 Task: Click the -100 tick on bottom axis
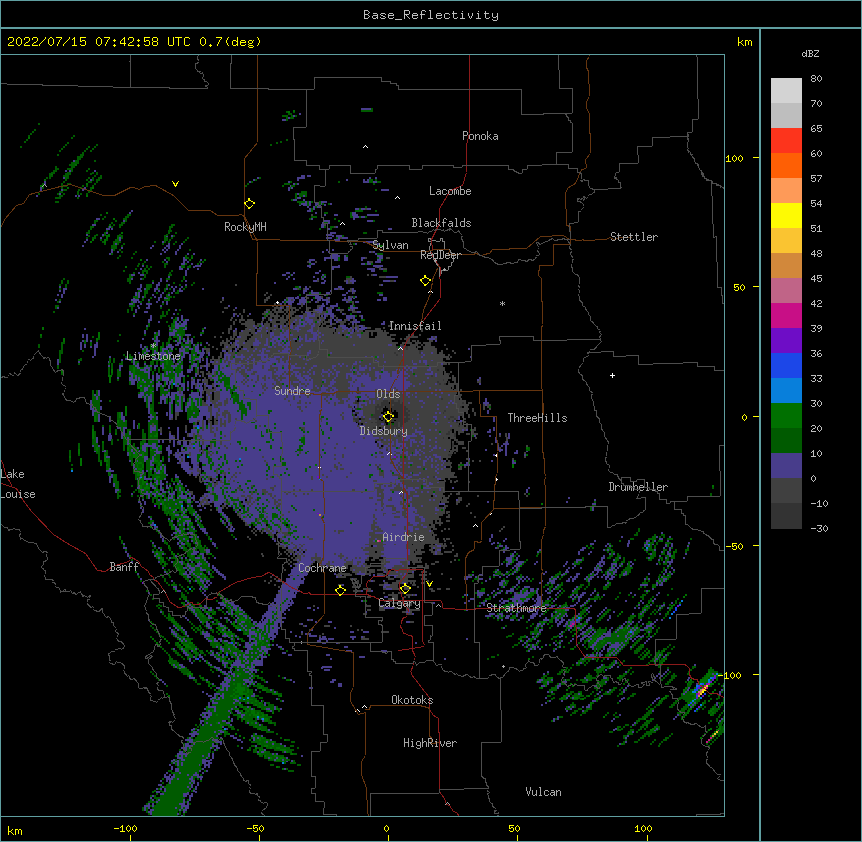point(126,829)
